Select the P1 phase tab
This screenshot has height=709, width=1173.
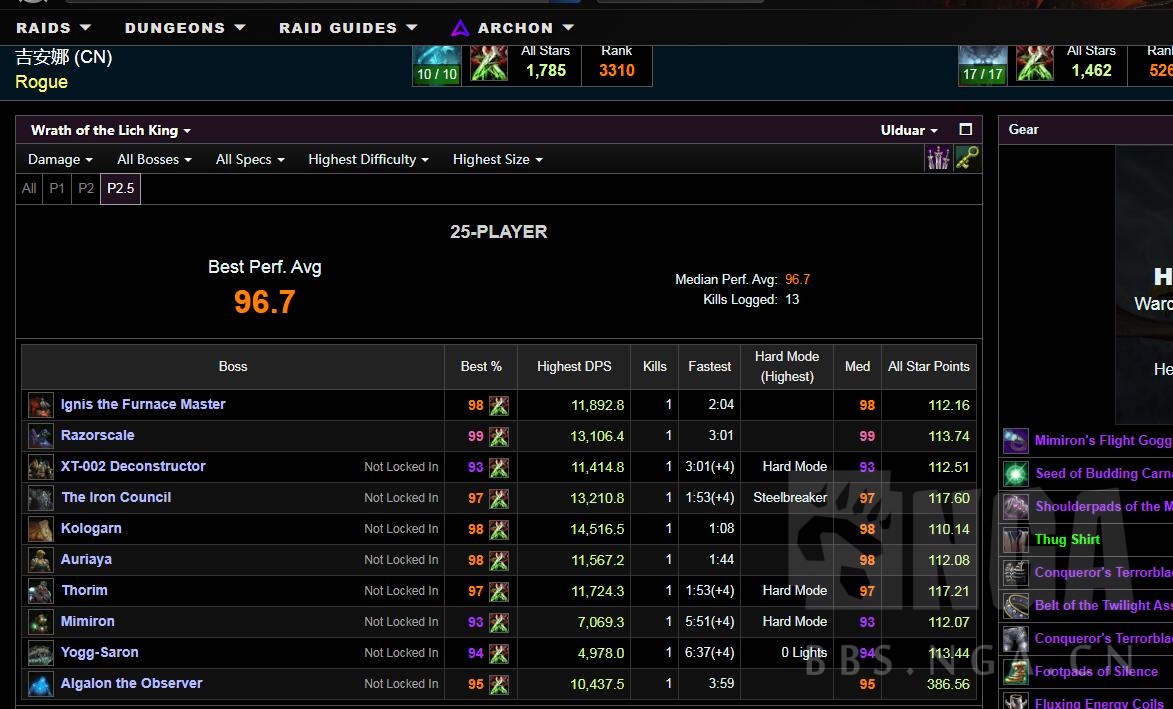point(57,188)
